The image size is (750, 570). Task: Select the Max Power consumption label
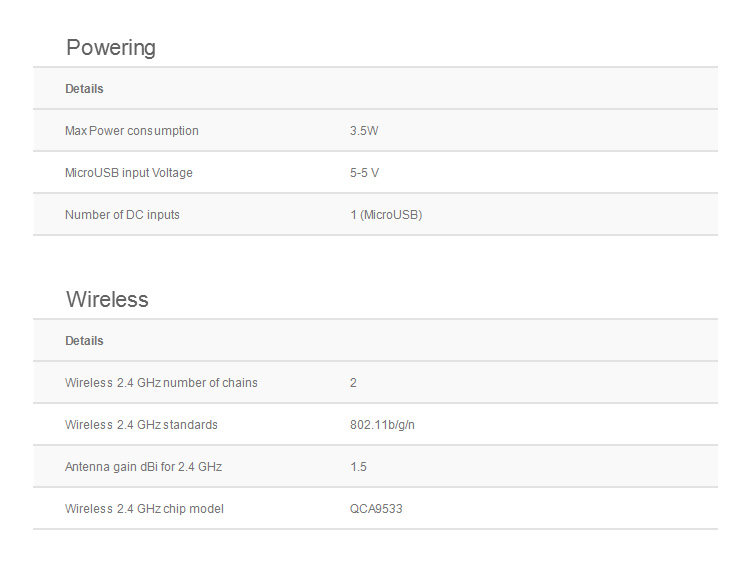(131, 131)
